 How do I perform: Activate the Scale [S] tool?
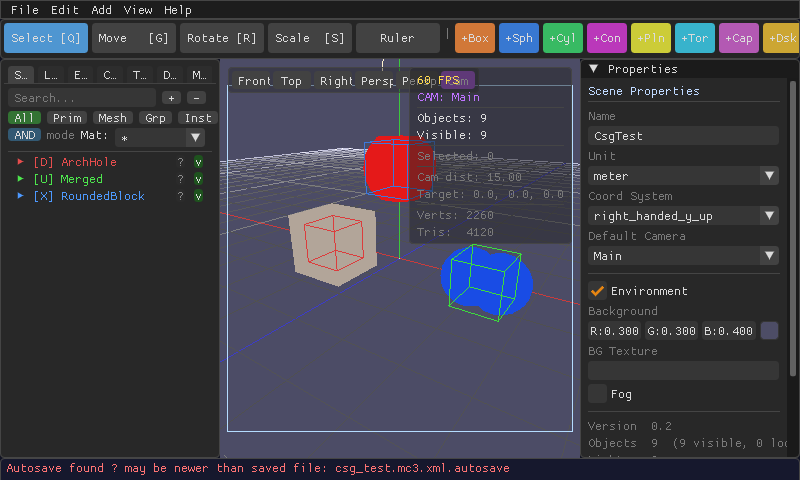[310, 38]
